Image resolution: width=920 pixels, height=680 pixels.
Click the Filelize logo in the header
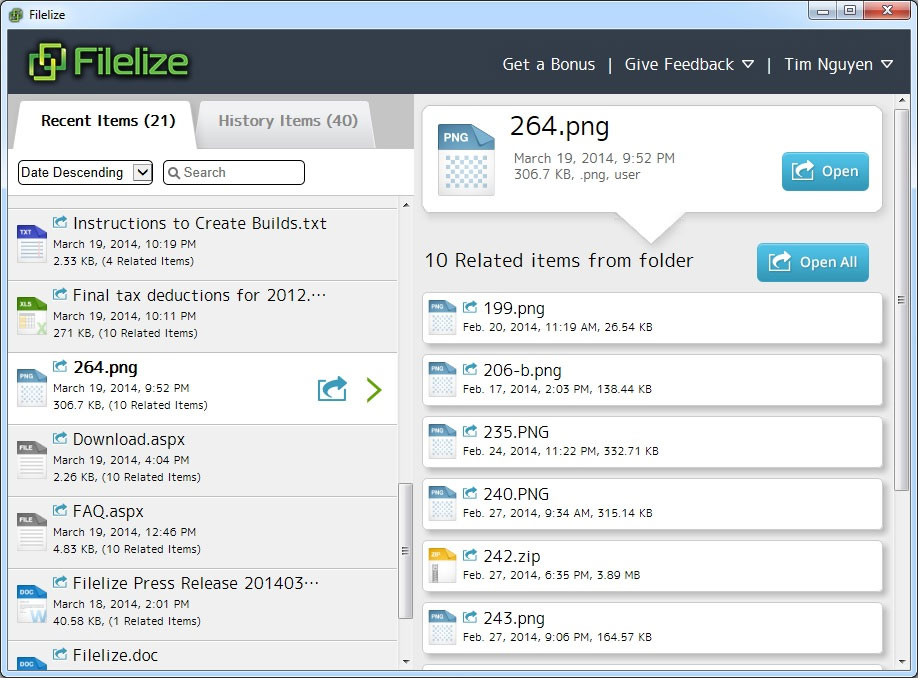point(109,62)
